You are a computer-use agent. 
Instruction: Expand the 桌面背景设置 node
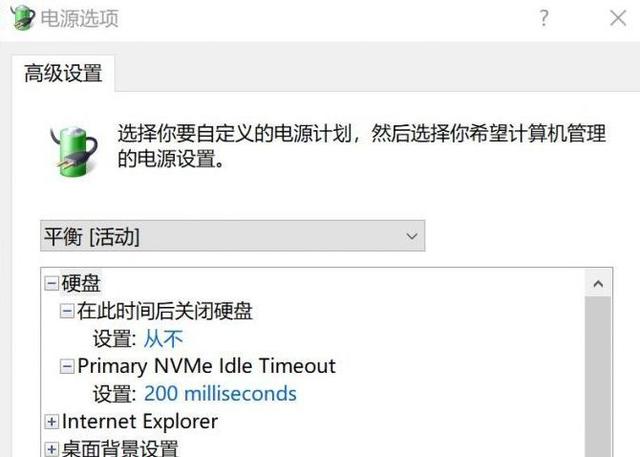coord(51,449)
